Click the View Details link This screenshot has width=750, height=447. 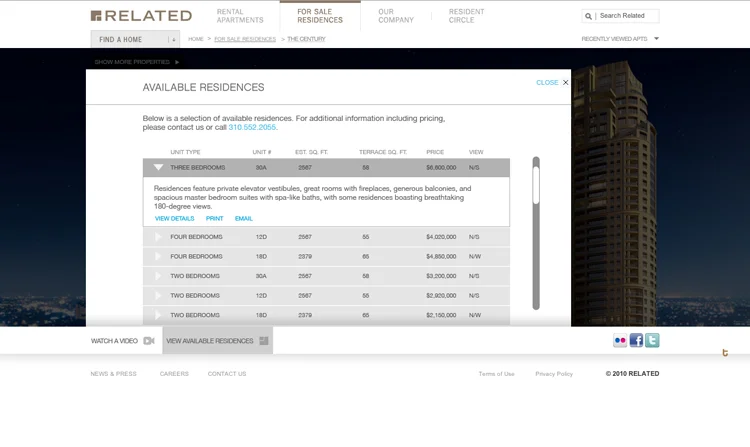click(x=175, y=218)
